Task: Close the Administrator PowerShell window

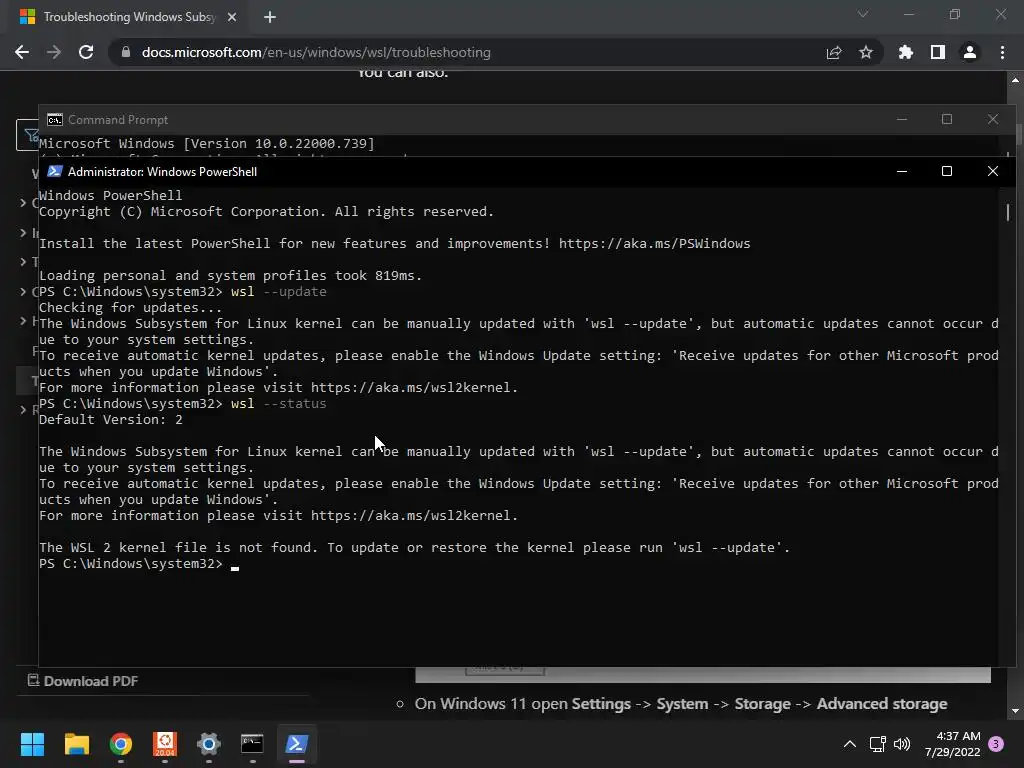Action: click(993, 171)
